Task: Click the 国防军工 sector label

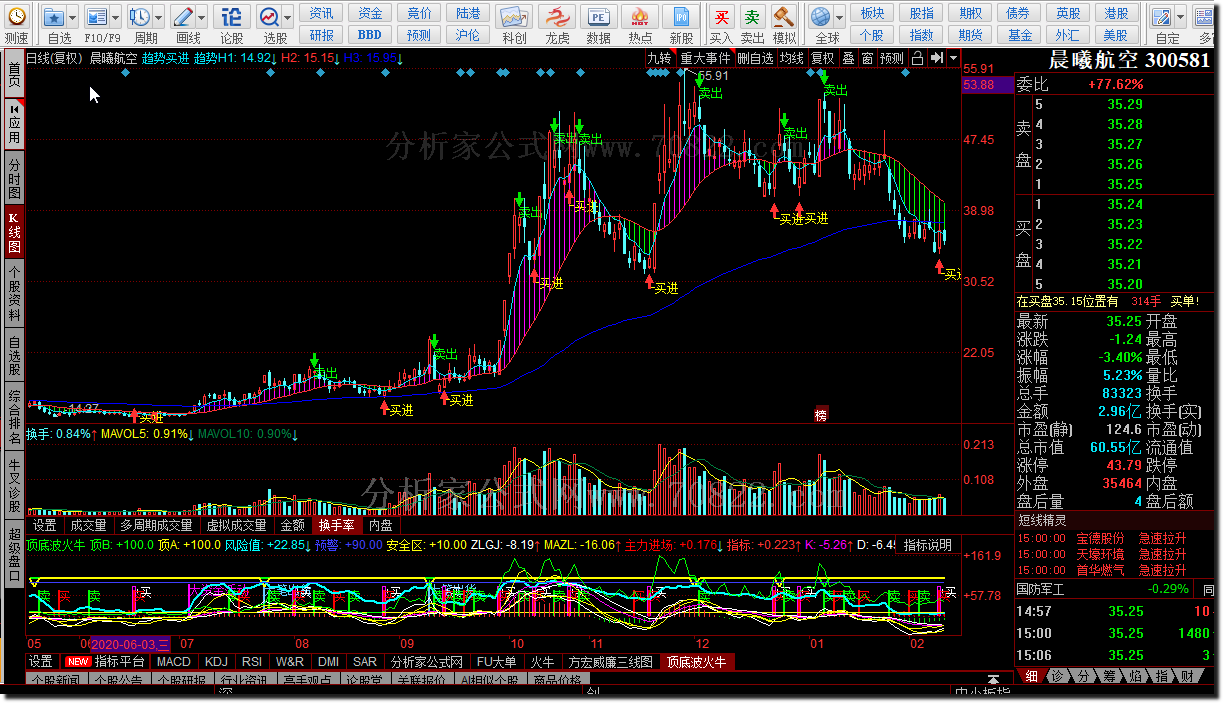Action: (1042, 589)
